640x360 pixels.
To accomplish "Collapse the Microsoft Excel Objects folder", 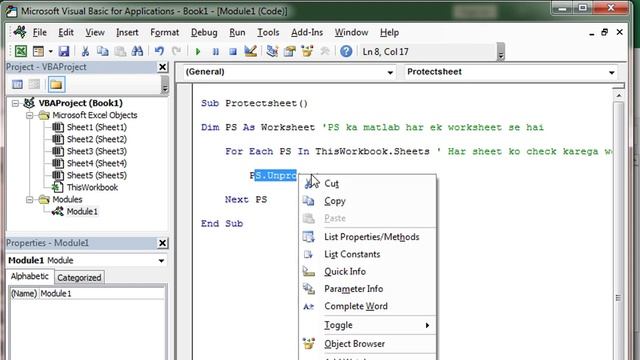I will (x=29, y=116).
